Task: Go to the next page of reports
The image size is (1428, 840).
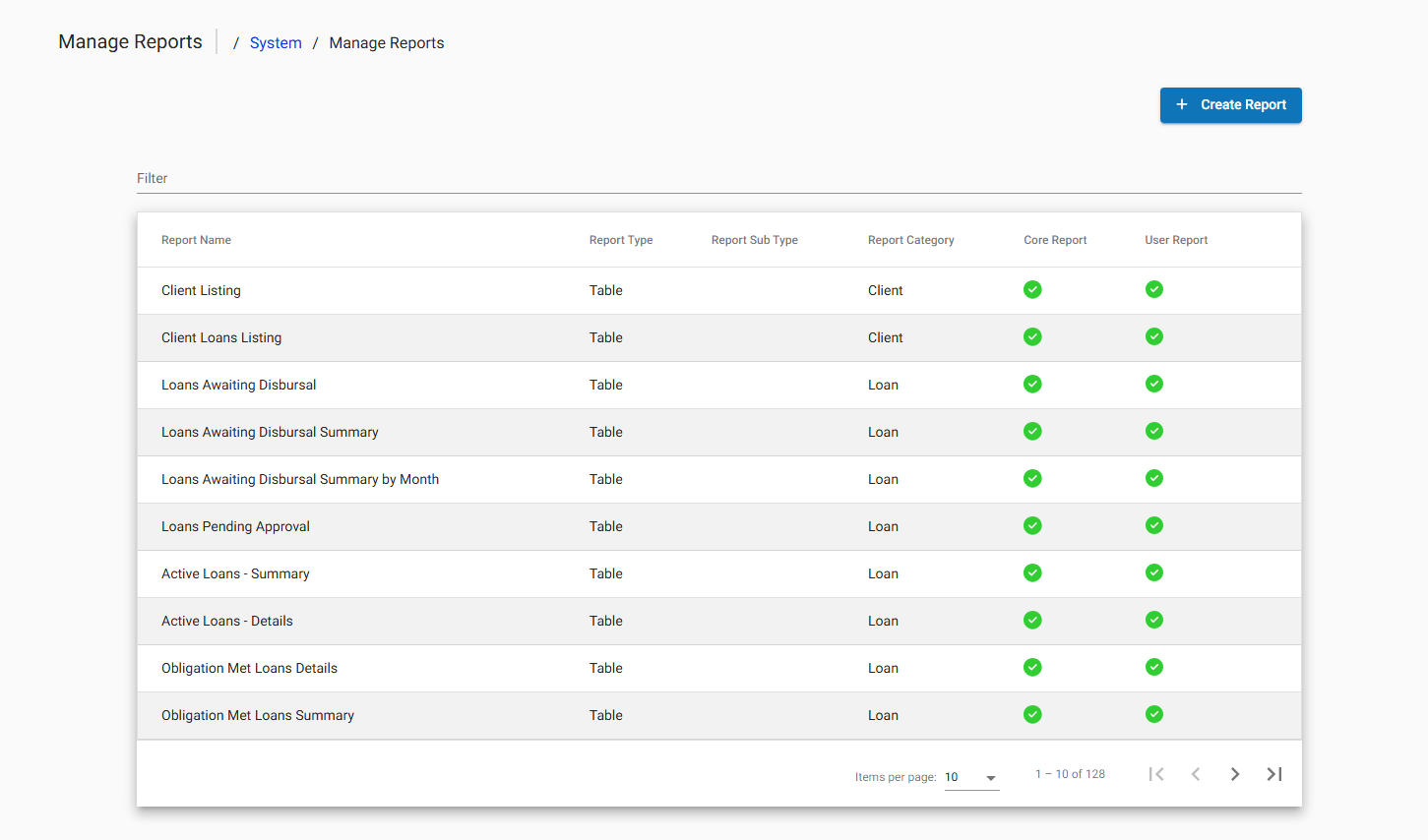Action: point(1235,774)
